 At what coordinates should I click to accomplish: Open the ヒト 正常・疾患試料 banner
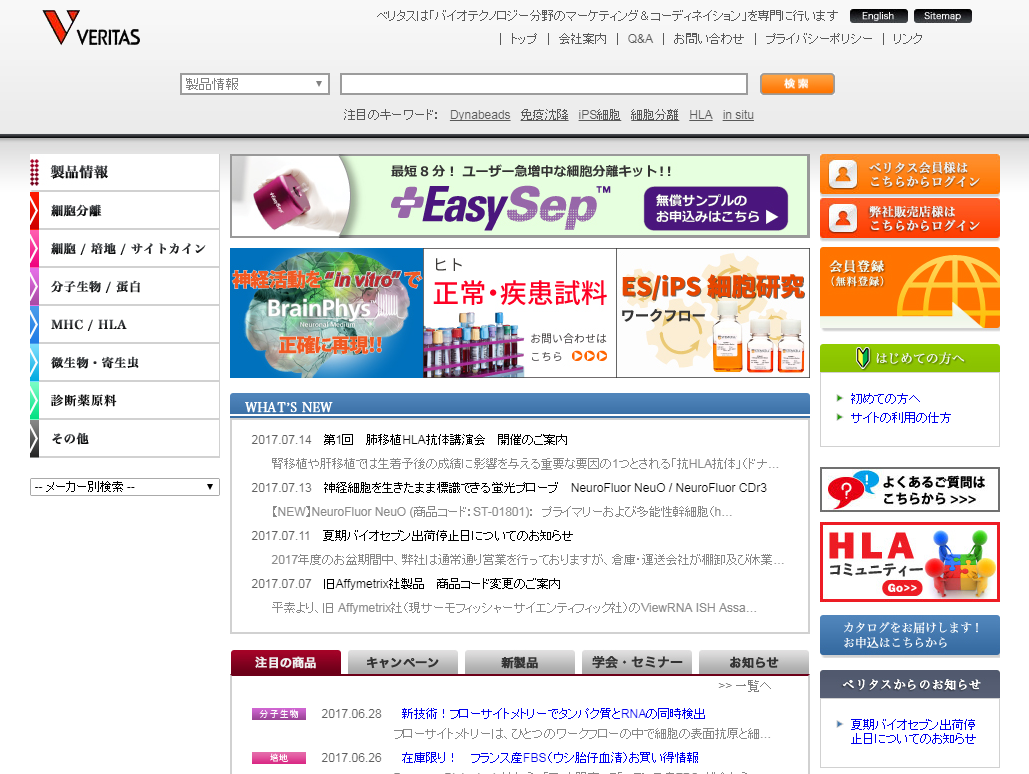click(x=520, y=313)
